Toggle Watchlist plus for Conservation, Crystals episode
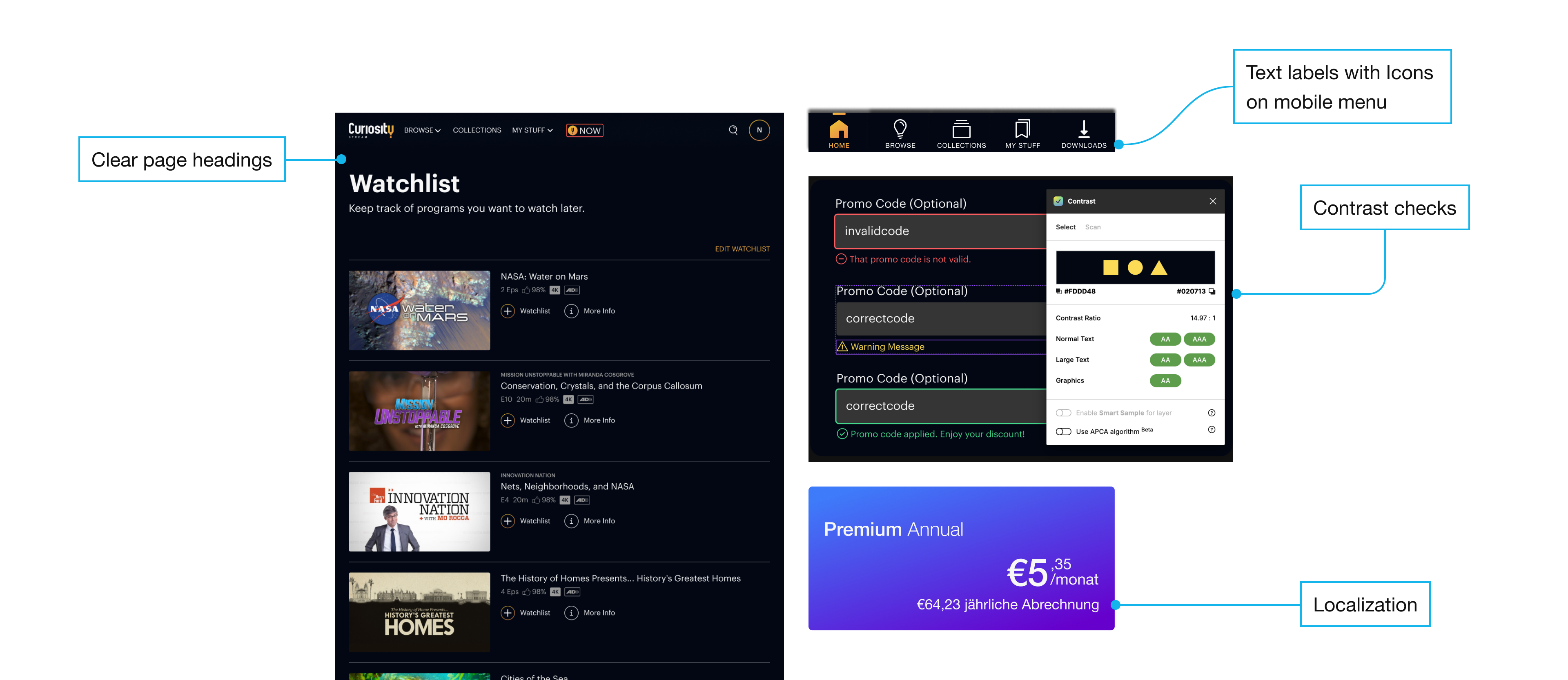1568x680 pixels. pos(508,420)
